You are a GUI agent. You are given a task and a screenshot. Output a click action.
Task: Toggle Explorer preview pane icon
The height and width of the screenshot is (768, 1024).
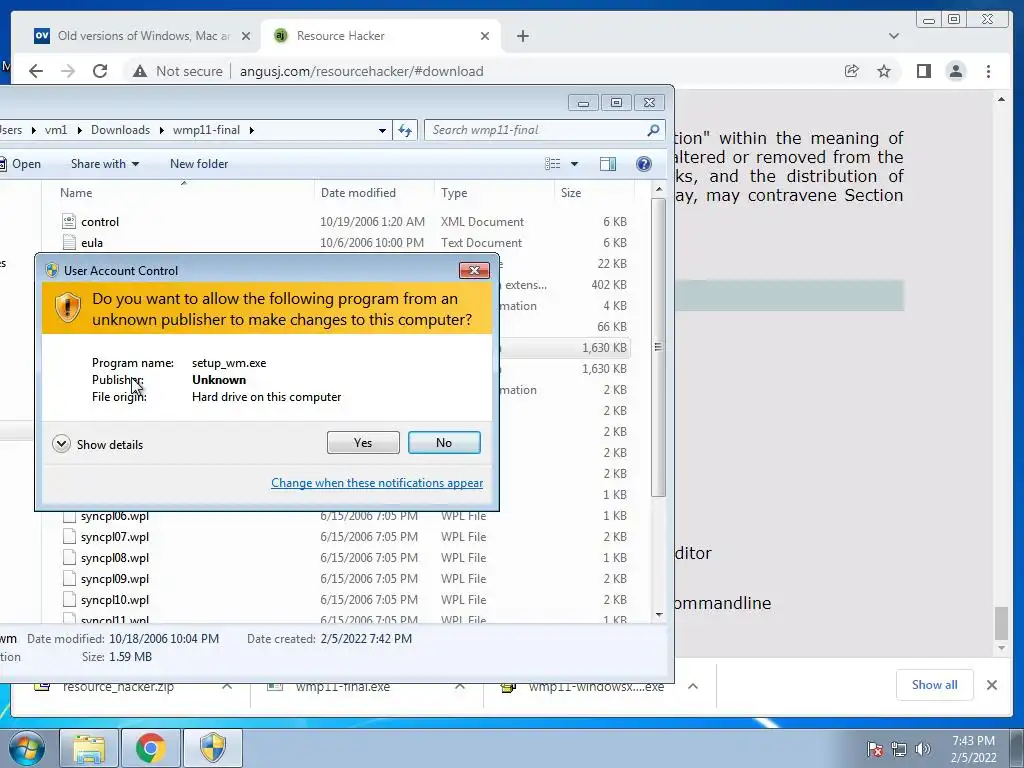coord(608,164)
